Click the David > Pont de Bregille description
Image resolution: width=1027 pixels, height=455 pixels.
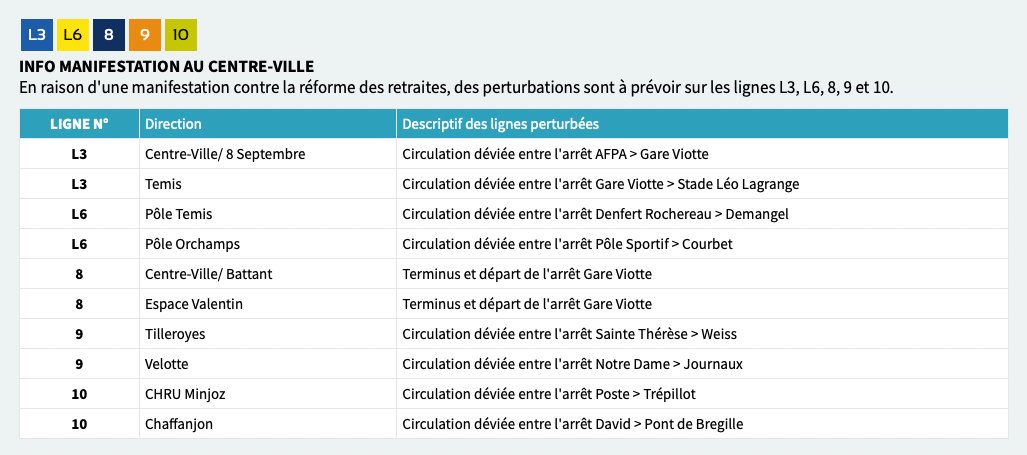tap(702, 424)
